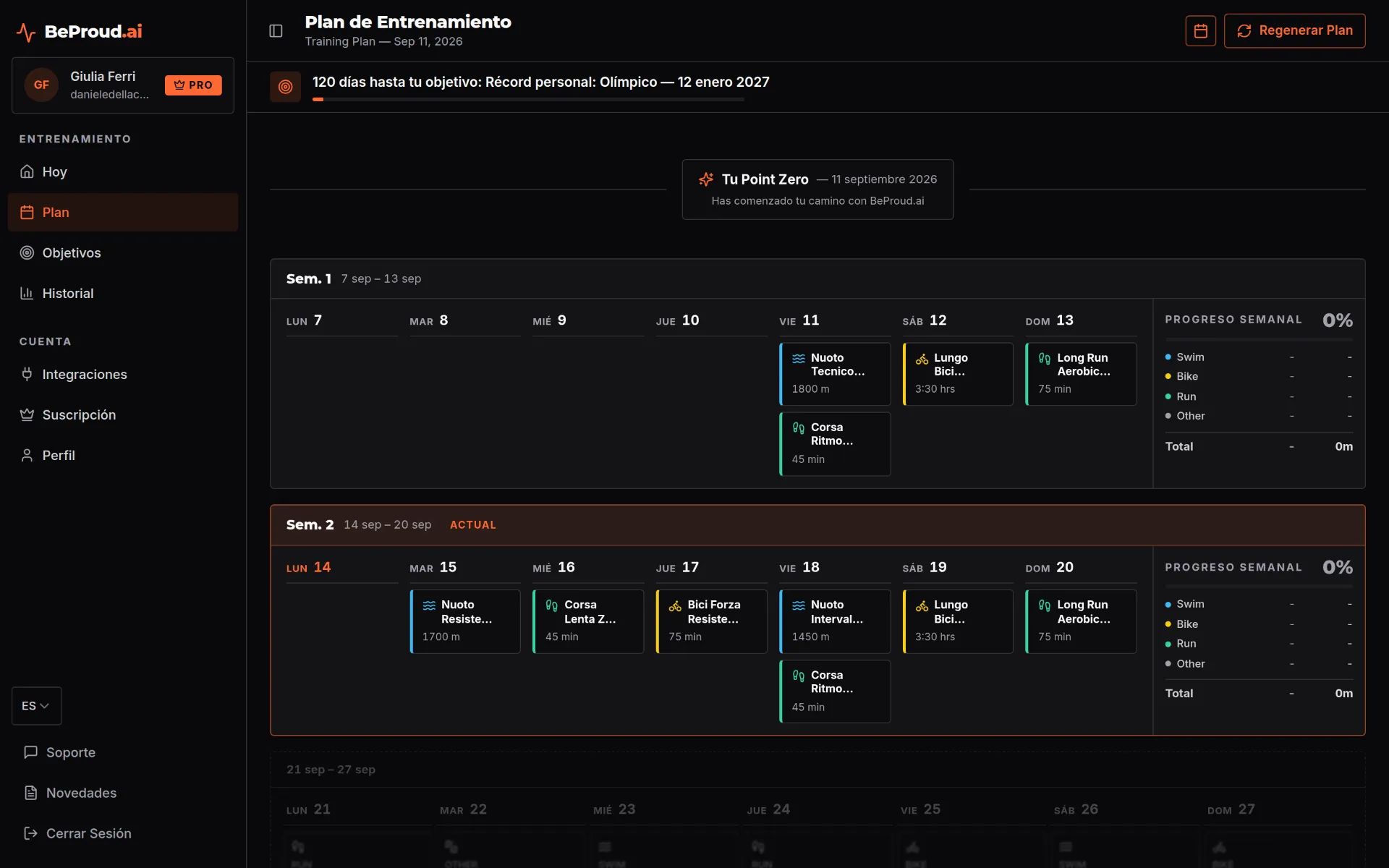1389x868 pixels.
Task: Open Historial from sidebar
Action: [x=123, y=293]
